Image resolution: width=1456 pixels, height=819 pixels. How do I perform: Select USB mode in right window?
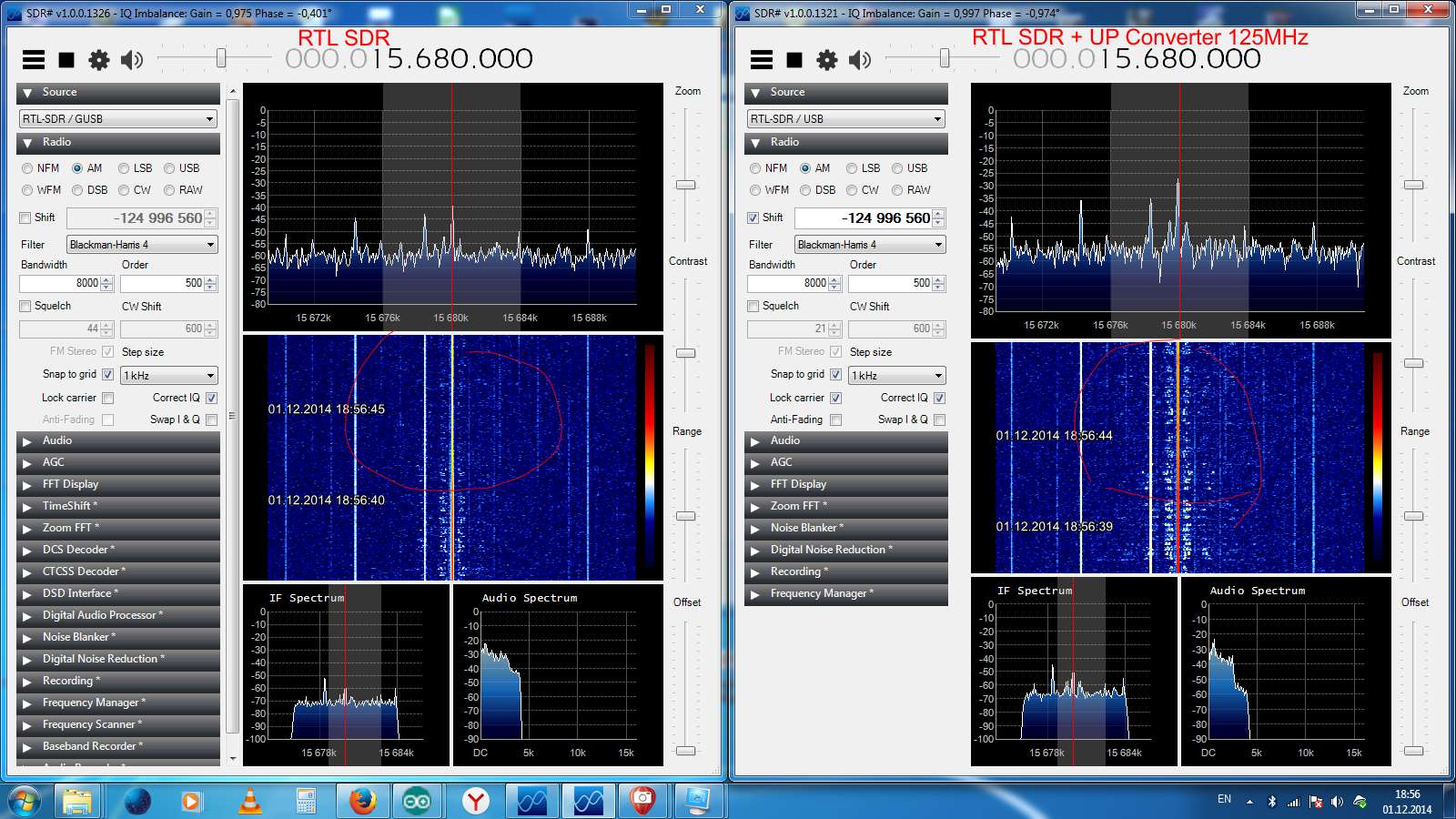click(x=897, y=168)
